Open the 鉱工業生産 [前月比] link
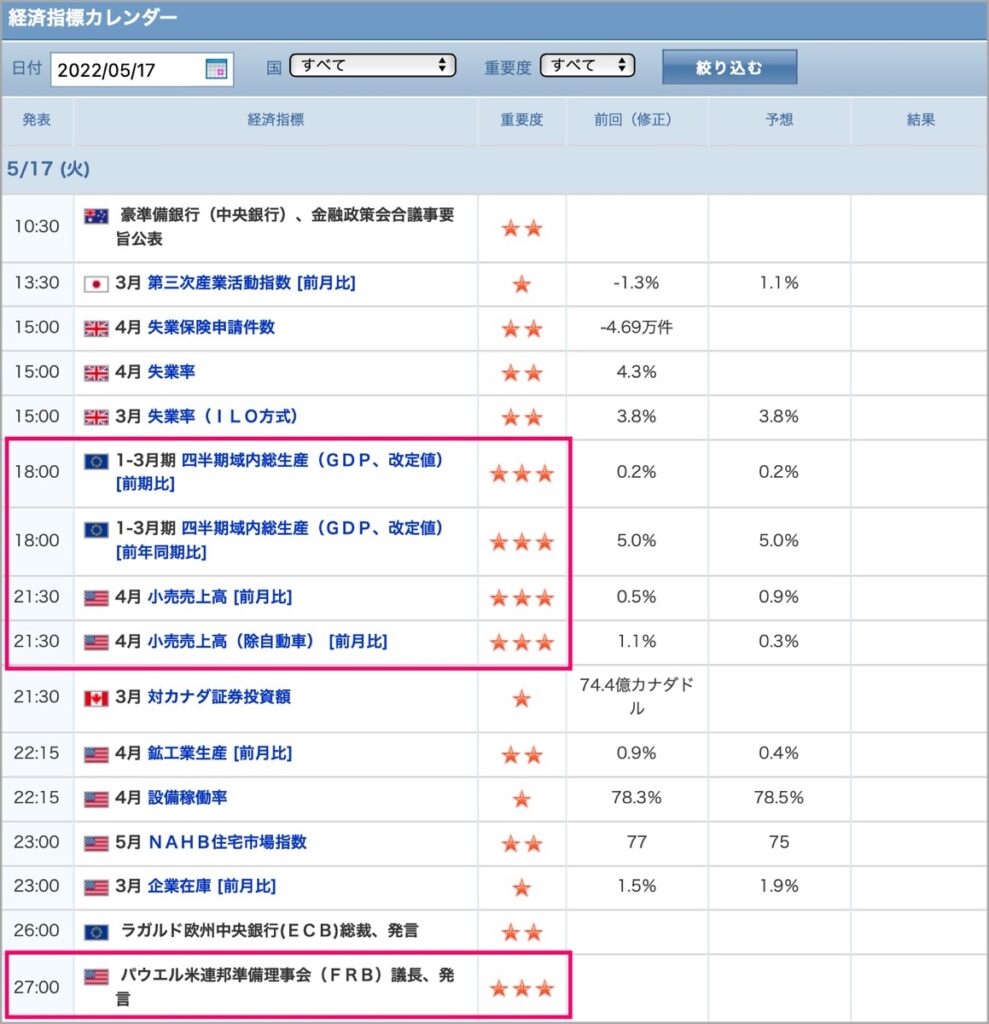Viewport: 989px width, 1024px height. 219,753
